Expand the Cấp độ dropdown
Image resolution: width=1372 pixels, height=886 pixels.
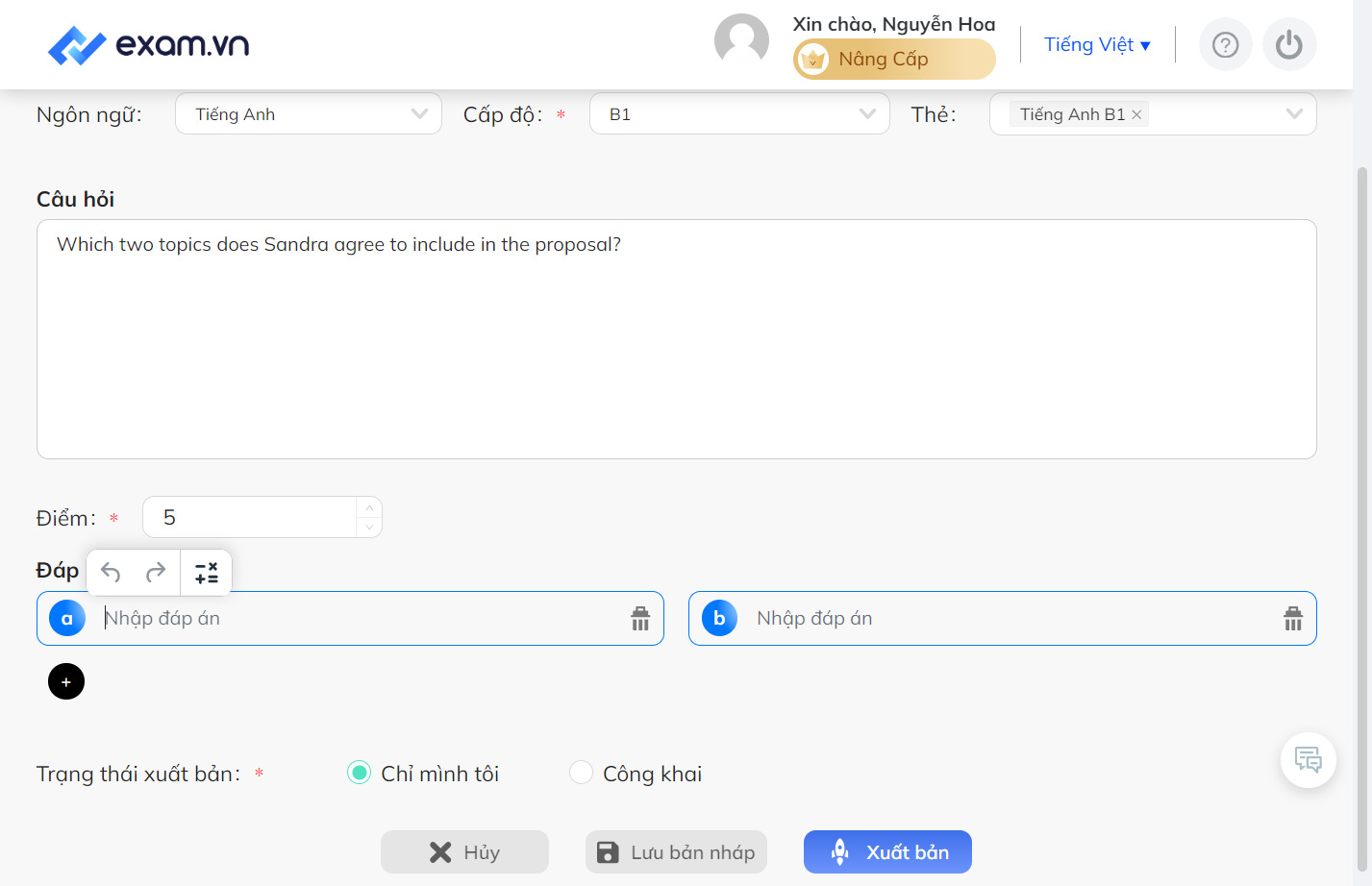coord(739,113)
